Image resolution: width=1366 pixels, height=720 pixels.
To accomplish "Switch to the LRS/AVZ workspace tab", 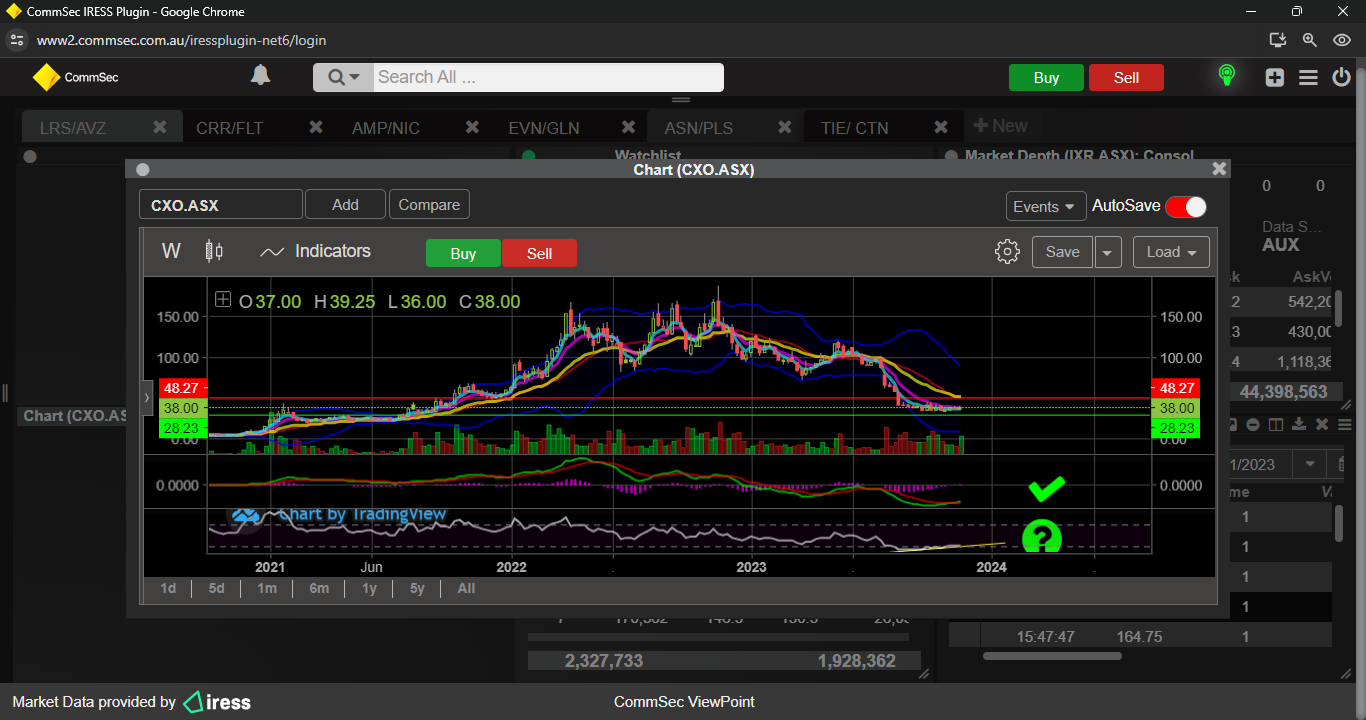I will pos(73,128).
